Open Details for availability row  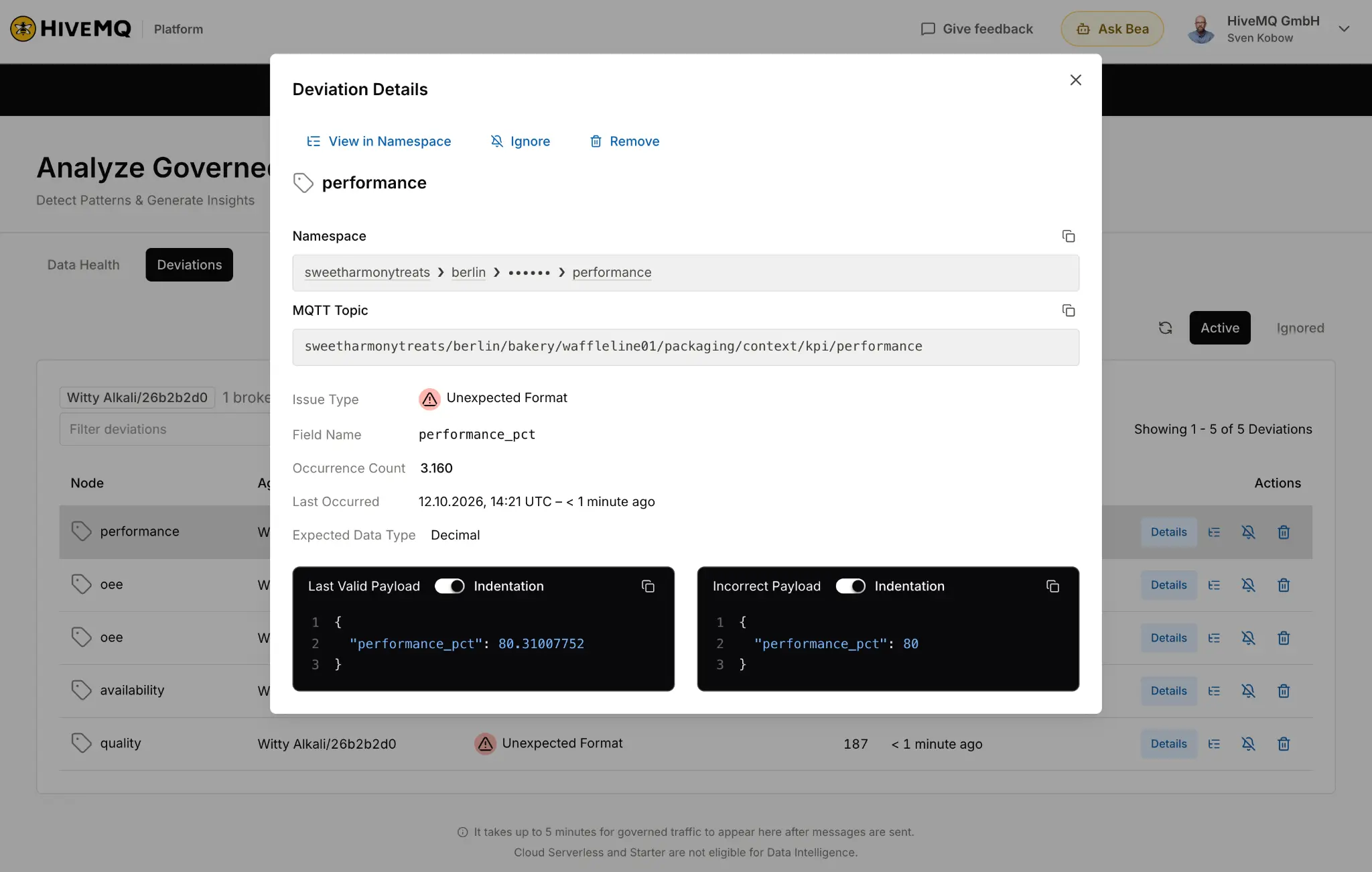point(1169,691)
